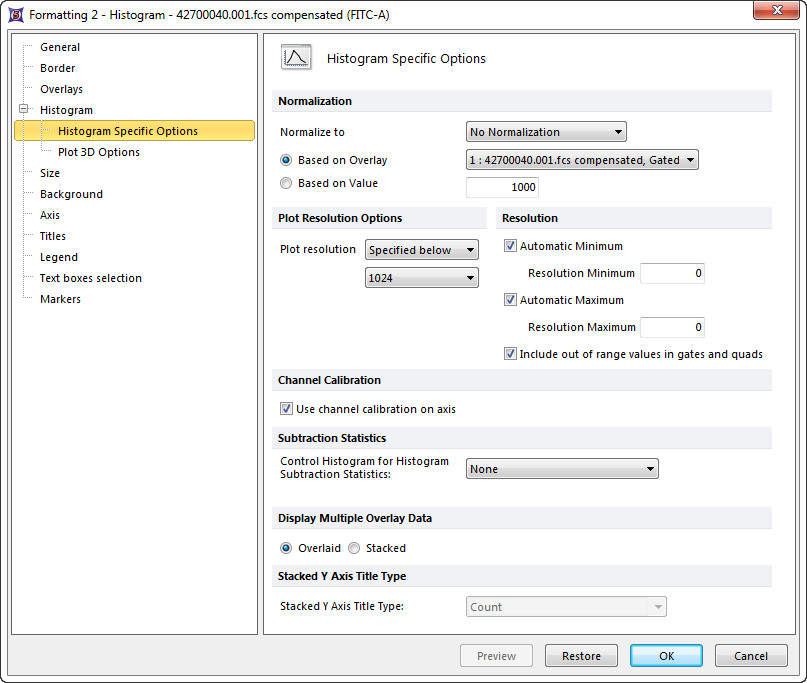The width and height of the screenshot is (807, 683).
Task: Enable the Automatic Minimum checkbox
Action: click(511, 246)
